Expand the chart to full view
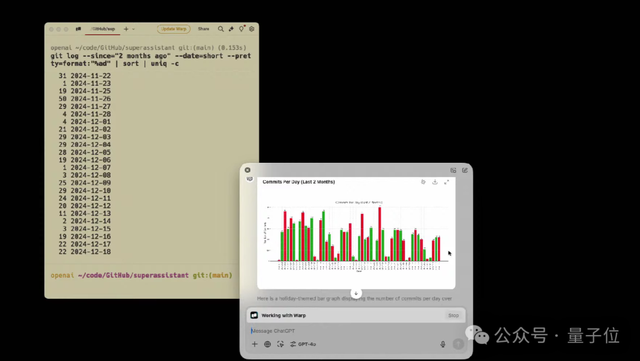The image size is (640, 361). coord(447,182)
